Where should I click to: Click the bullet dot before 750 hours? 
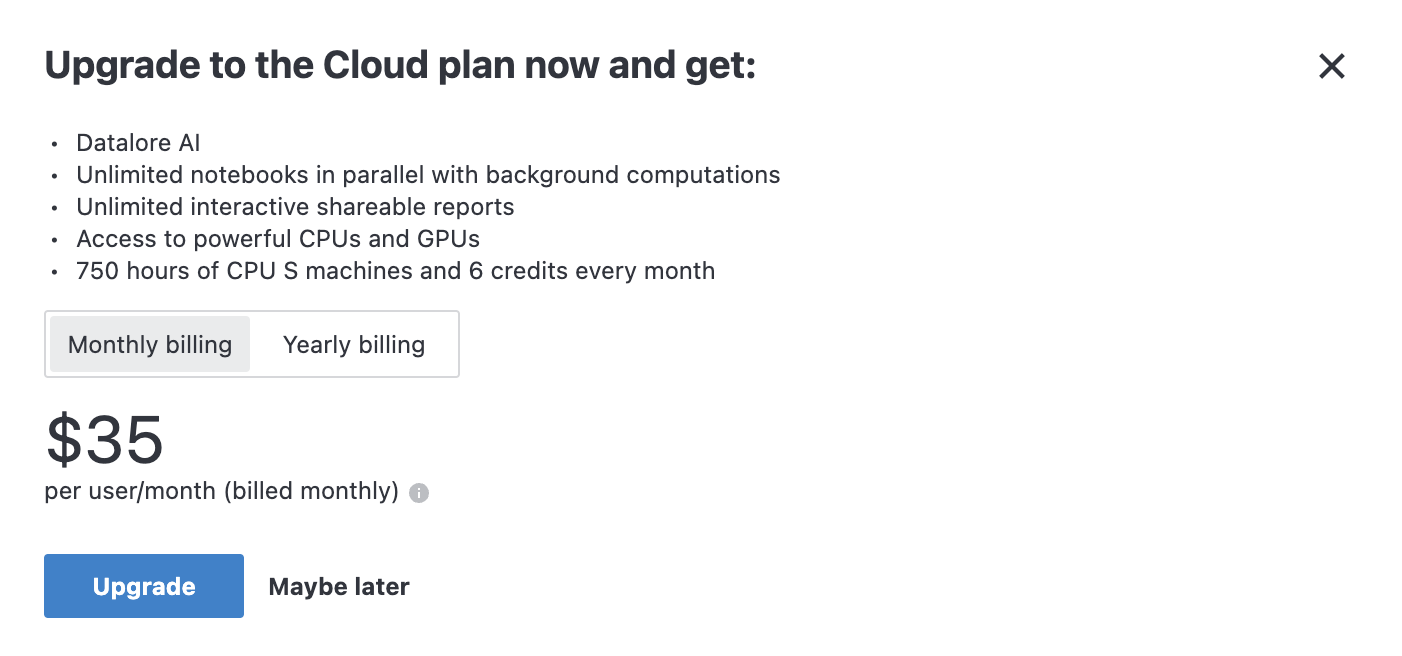coord(54,272)
